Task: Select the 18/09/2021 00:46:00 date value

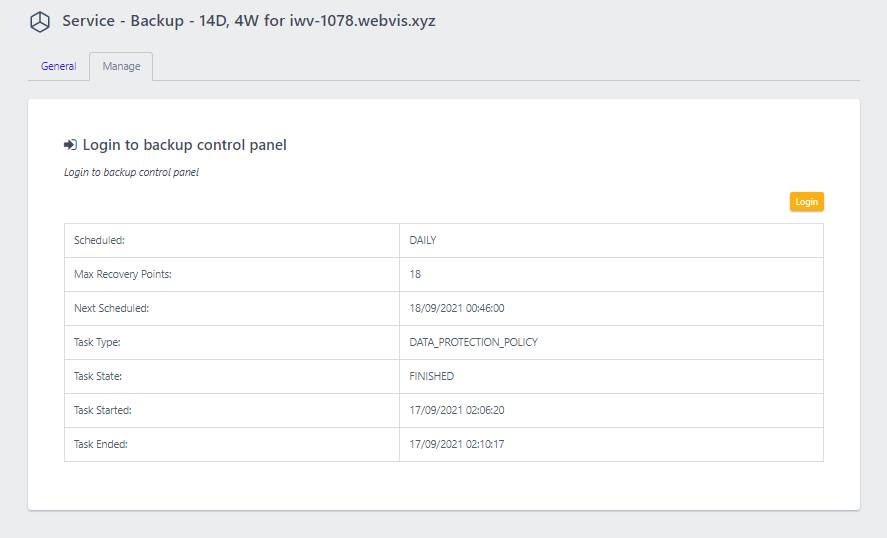Action: click(457, 308)
